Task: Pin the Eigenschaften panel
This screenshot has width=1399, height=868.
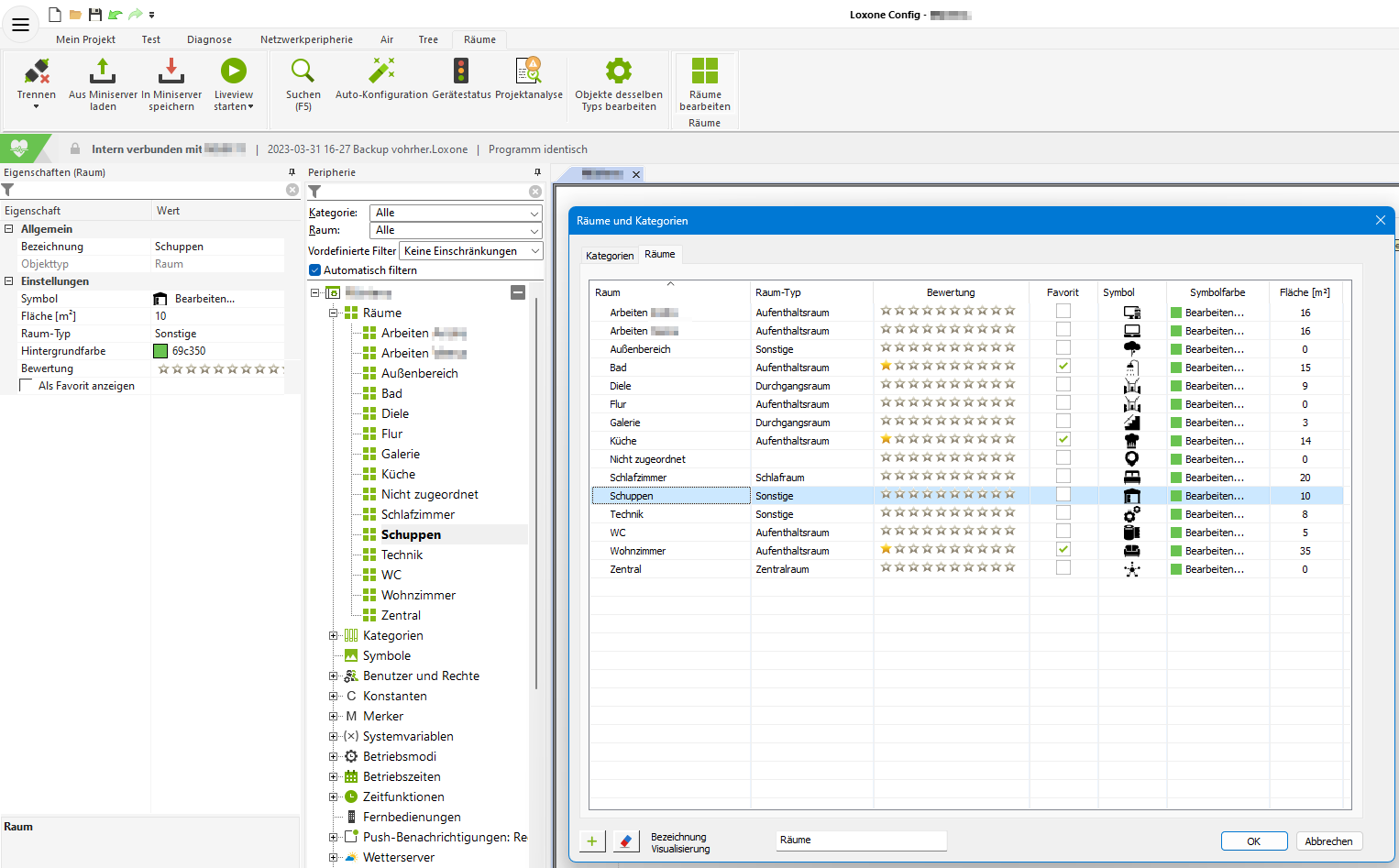Action: click(x=292, y=172)
